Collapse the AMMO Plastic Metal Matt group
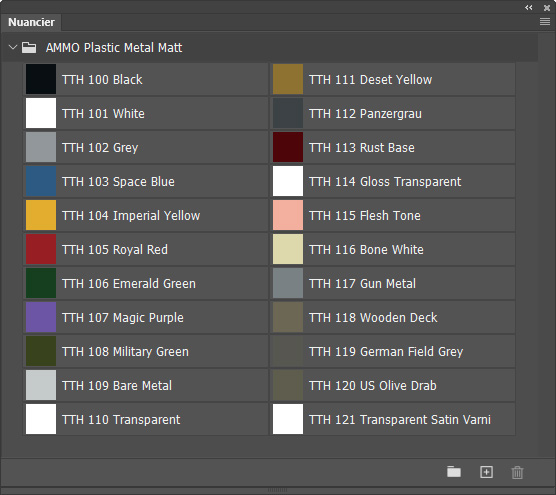This screenshot has height=495, width=556. [13, 47]
